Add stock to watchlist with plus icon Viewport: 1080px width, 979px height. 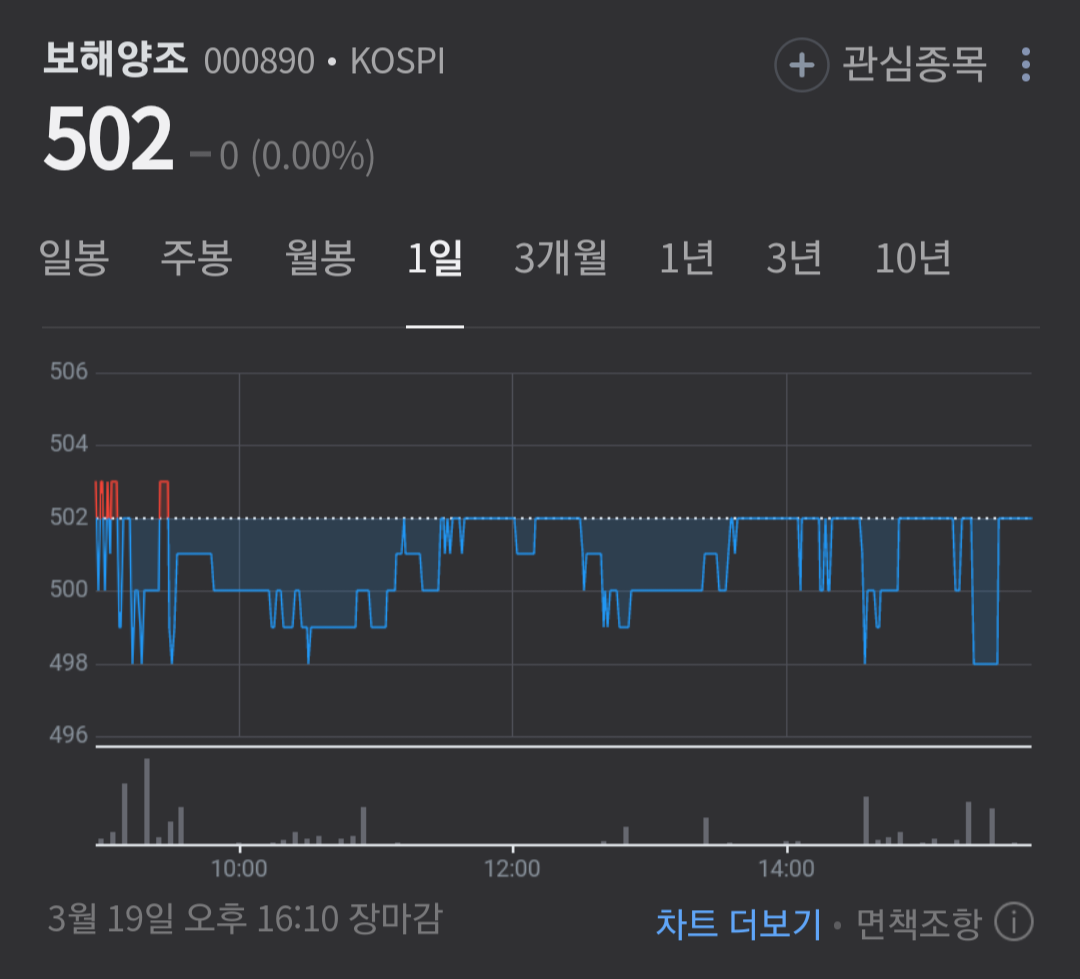click(801, 65)
